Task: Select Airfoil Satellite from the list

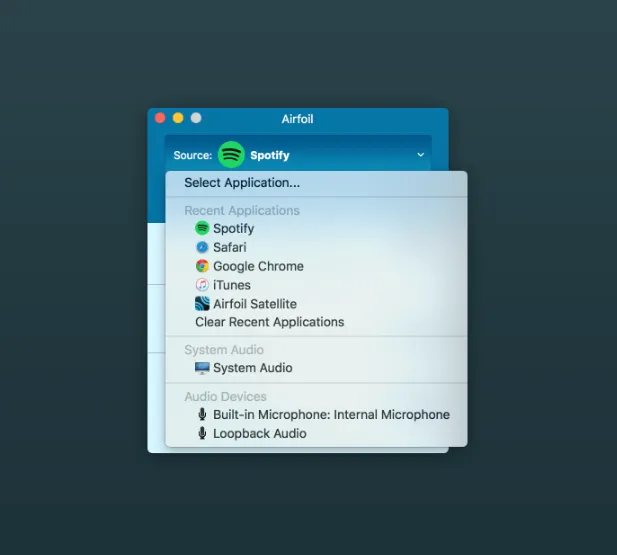Action: pos(316,304)
